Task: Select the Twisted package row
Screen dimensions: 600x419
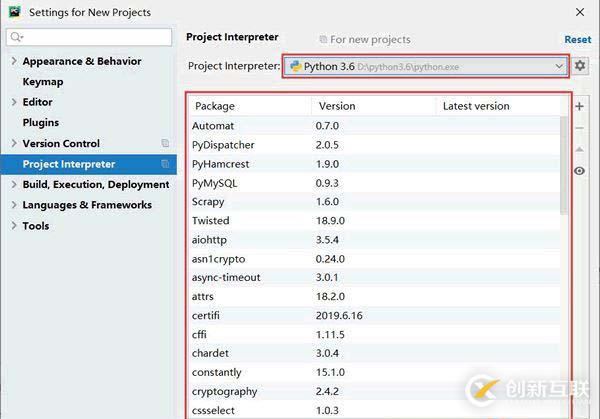Action: [x=375, y=221]
